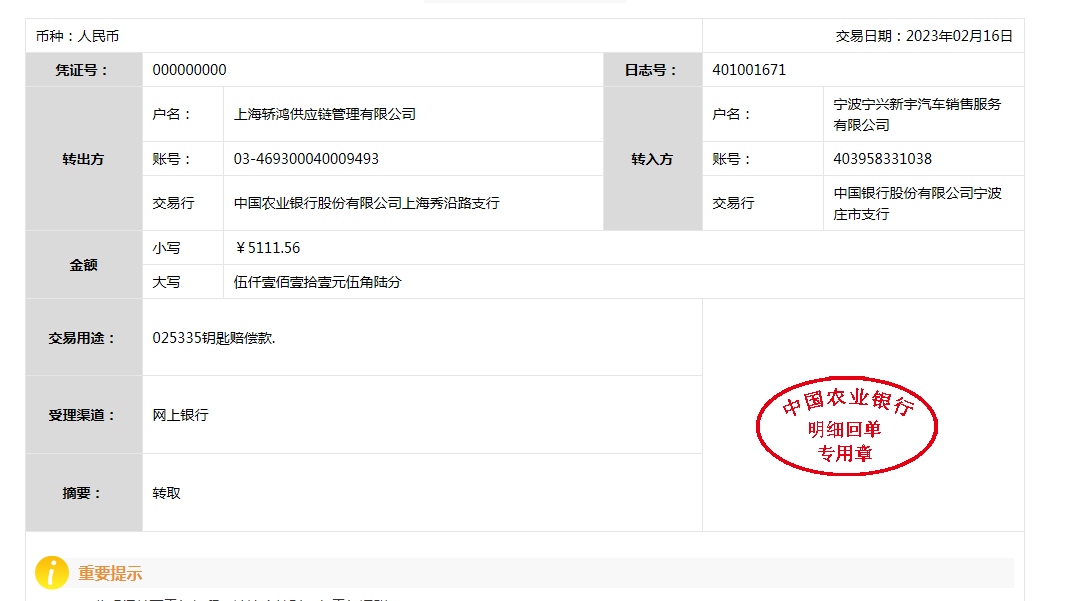This screenshot has width=1077, height=601.
Task: Click payer account 03-469300040009493
Action: (306, 159)
